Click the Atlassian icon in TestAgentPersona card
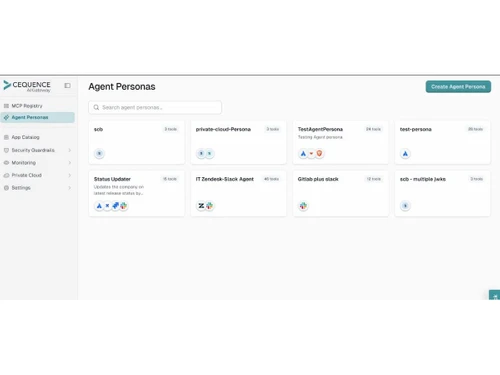Image resolution: width=500 pixels, height=375 pixels. (x=303, y=154)
